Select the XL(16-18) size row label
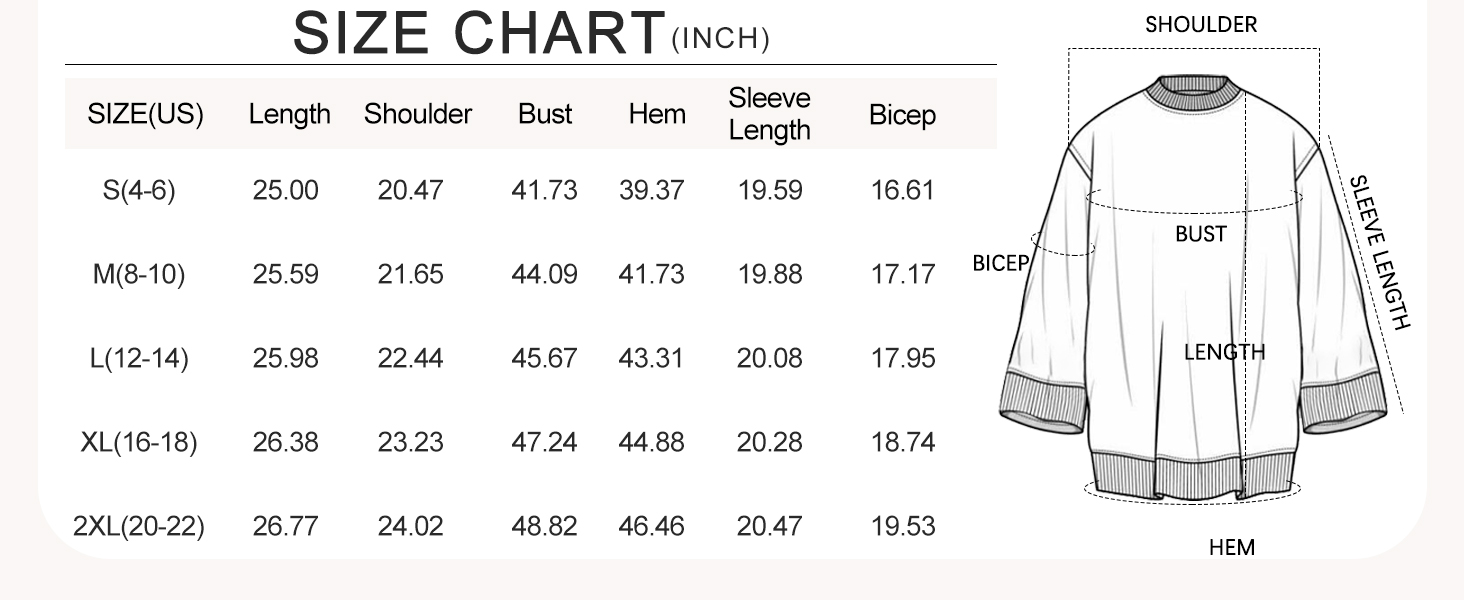The height and width of the screenshot is (600, 1464). click(x=139, y=442)
